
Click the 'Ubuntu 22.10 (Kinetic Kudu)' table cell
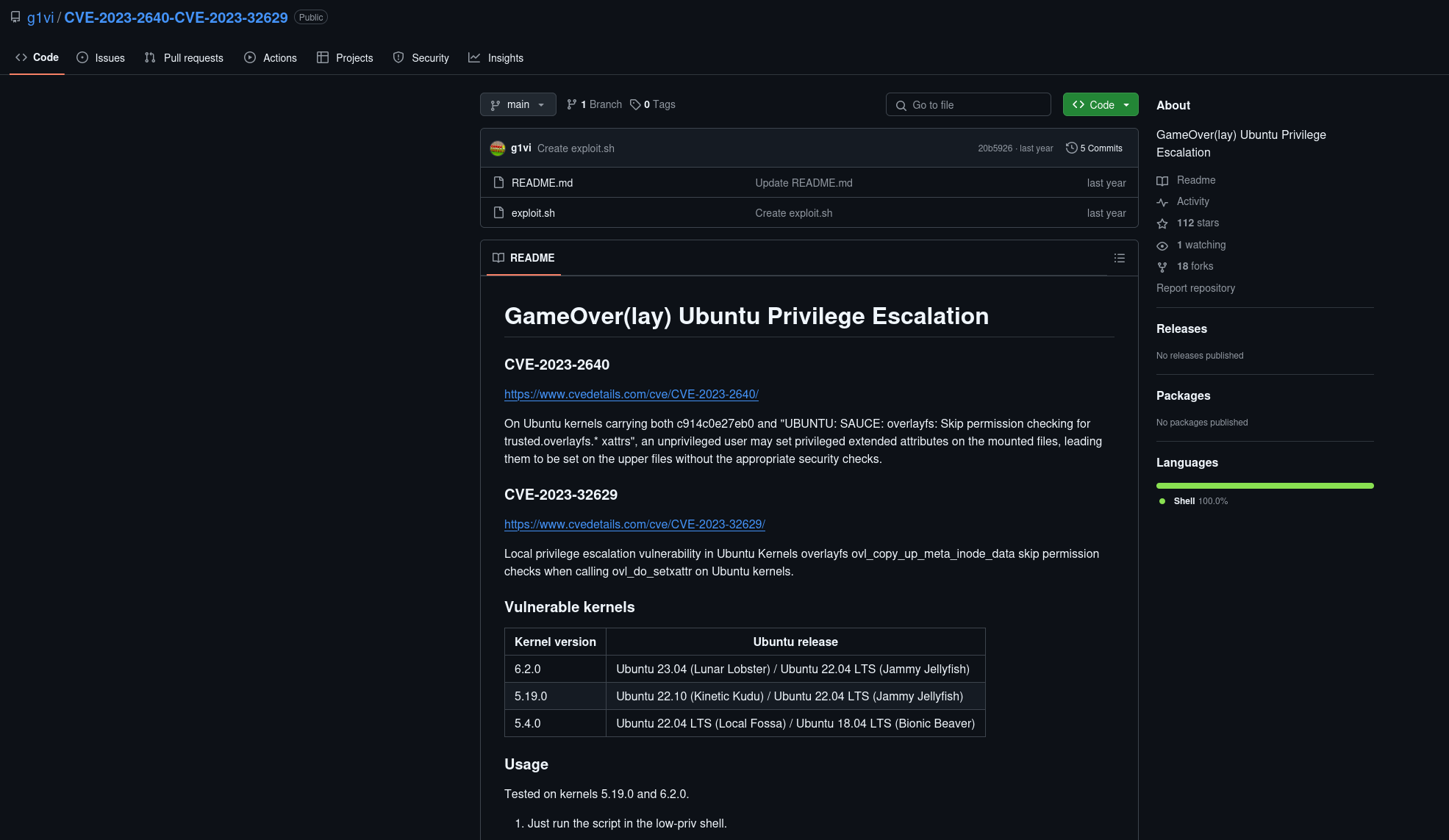[x=795, y=696]
